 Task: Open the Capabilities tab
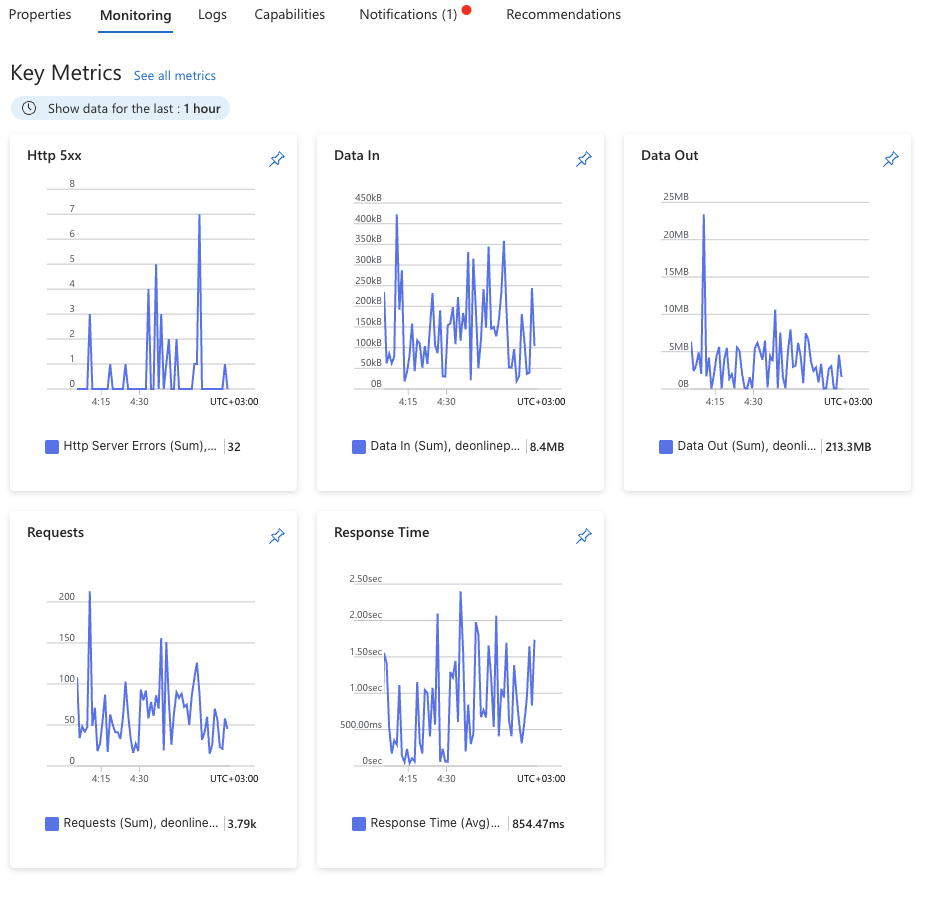289,14
